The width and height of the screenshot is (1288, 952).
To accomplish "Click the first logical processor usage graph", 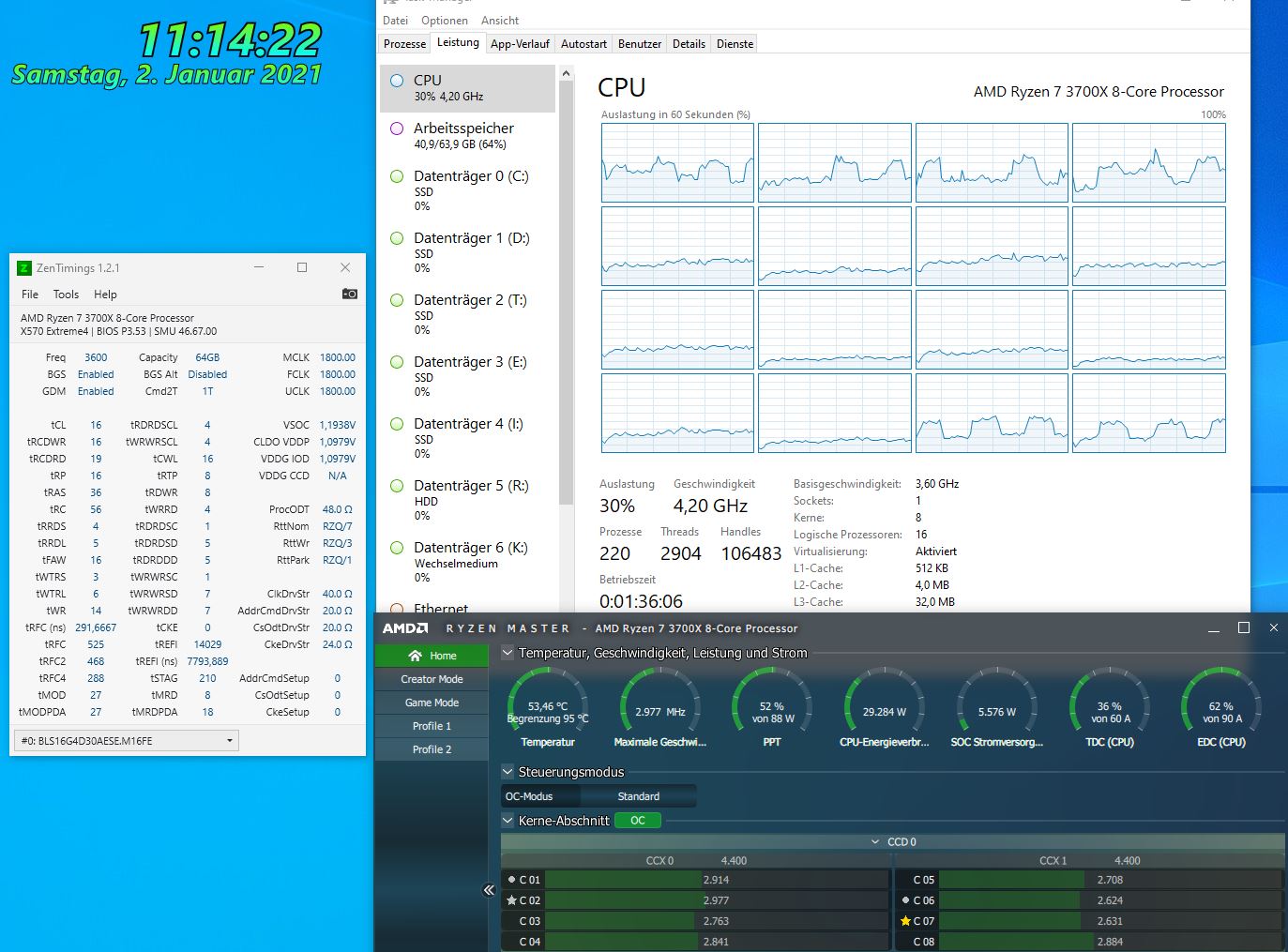I will pos(677,162).
